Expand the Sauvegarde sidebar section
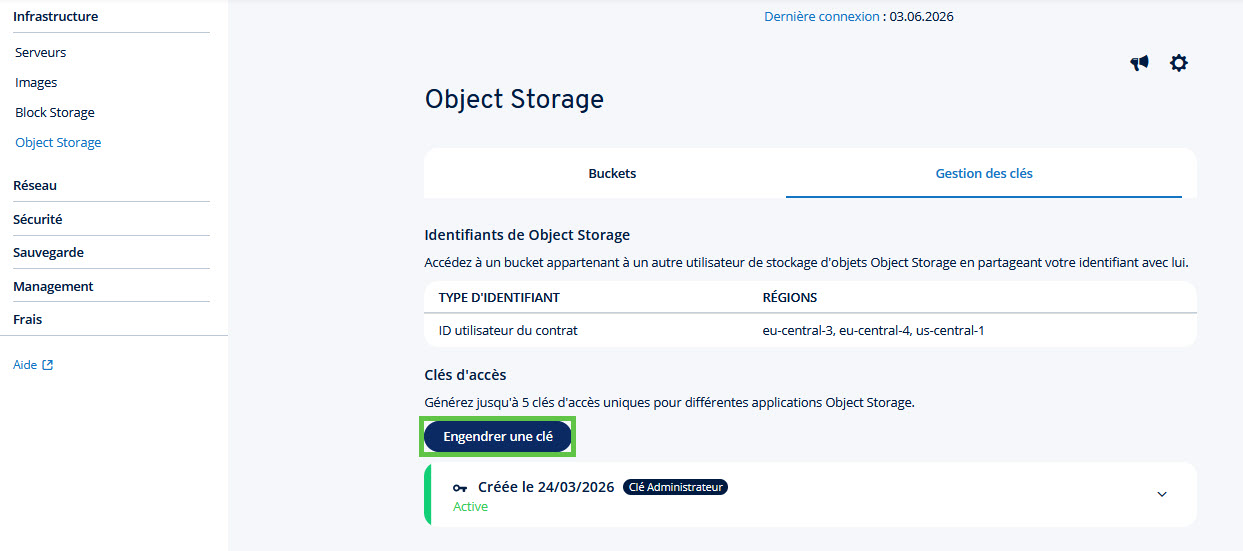Viewport: 1243px width, 551px height. (x=48, y=253)
